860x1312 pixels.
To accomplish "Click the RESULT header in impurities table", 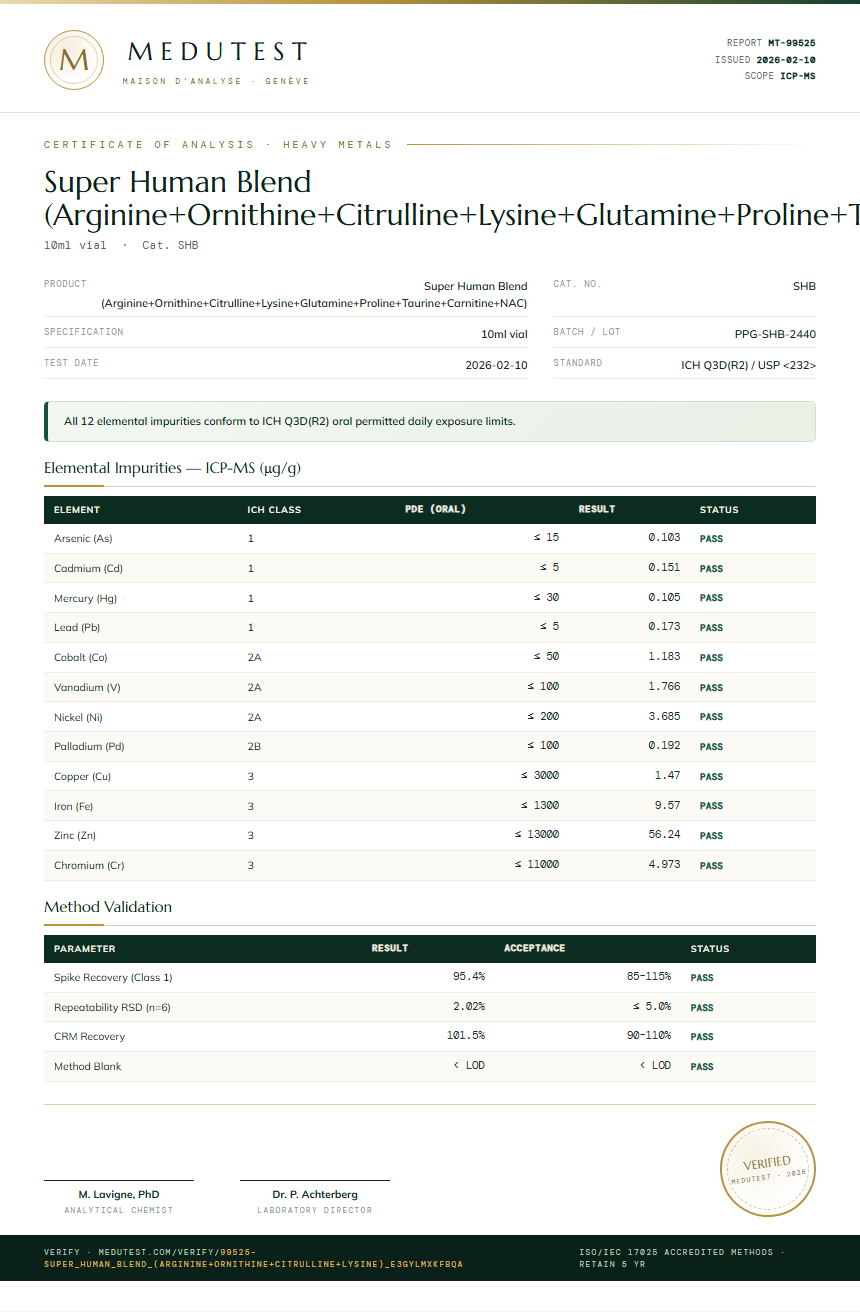I will [597, 509].
